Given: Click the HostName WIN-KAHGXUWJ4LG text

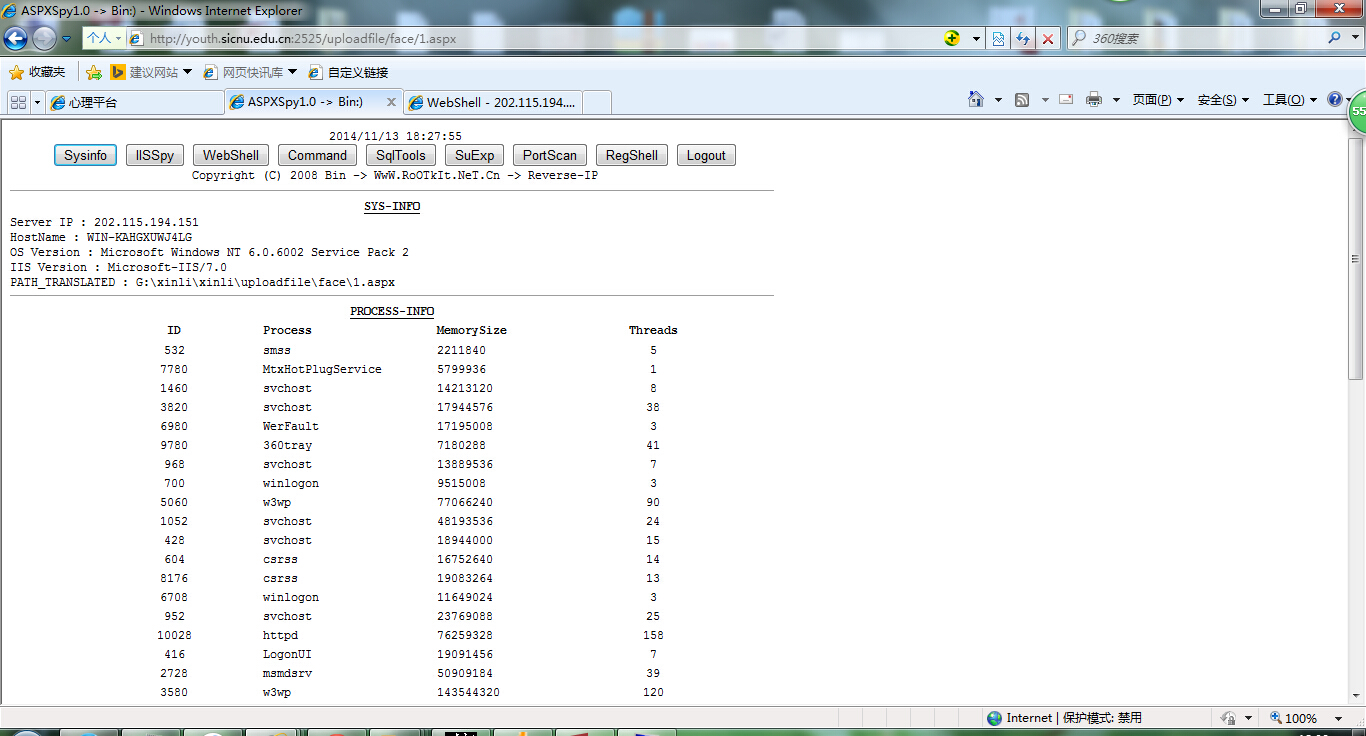Looking at the screenshot, I should click(101, 237).
